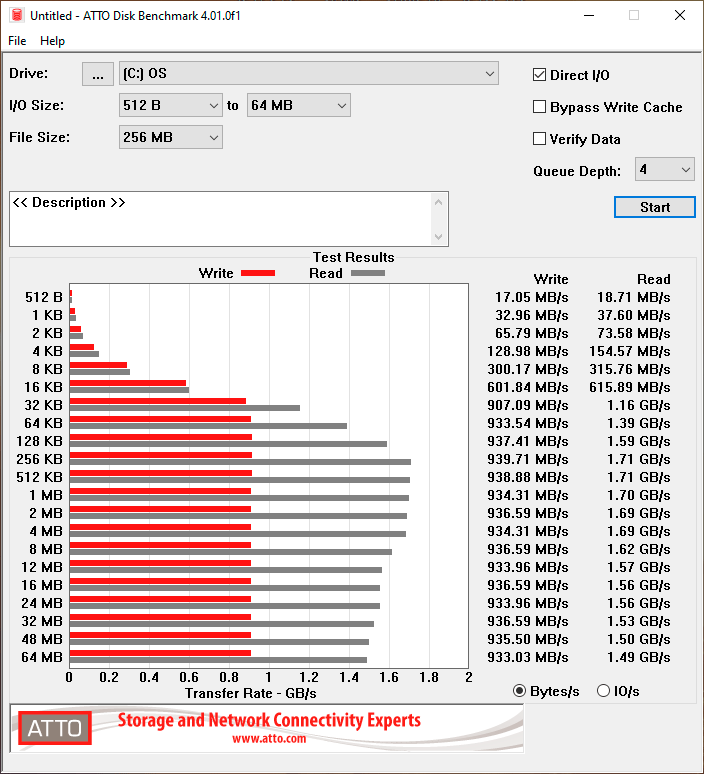The height and width of the screenshot is (774, 704).
Task: Click the Description scrollbar up arrow
Action: 438,202
